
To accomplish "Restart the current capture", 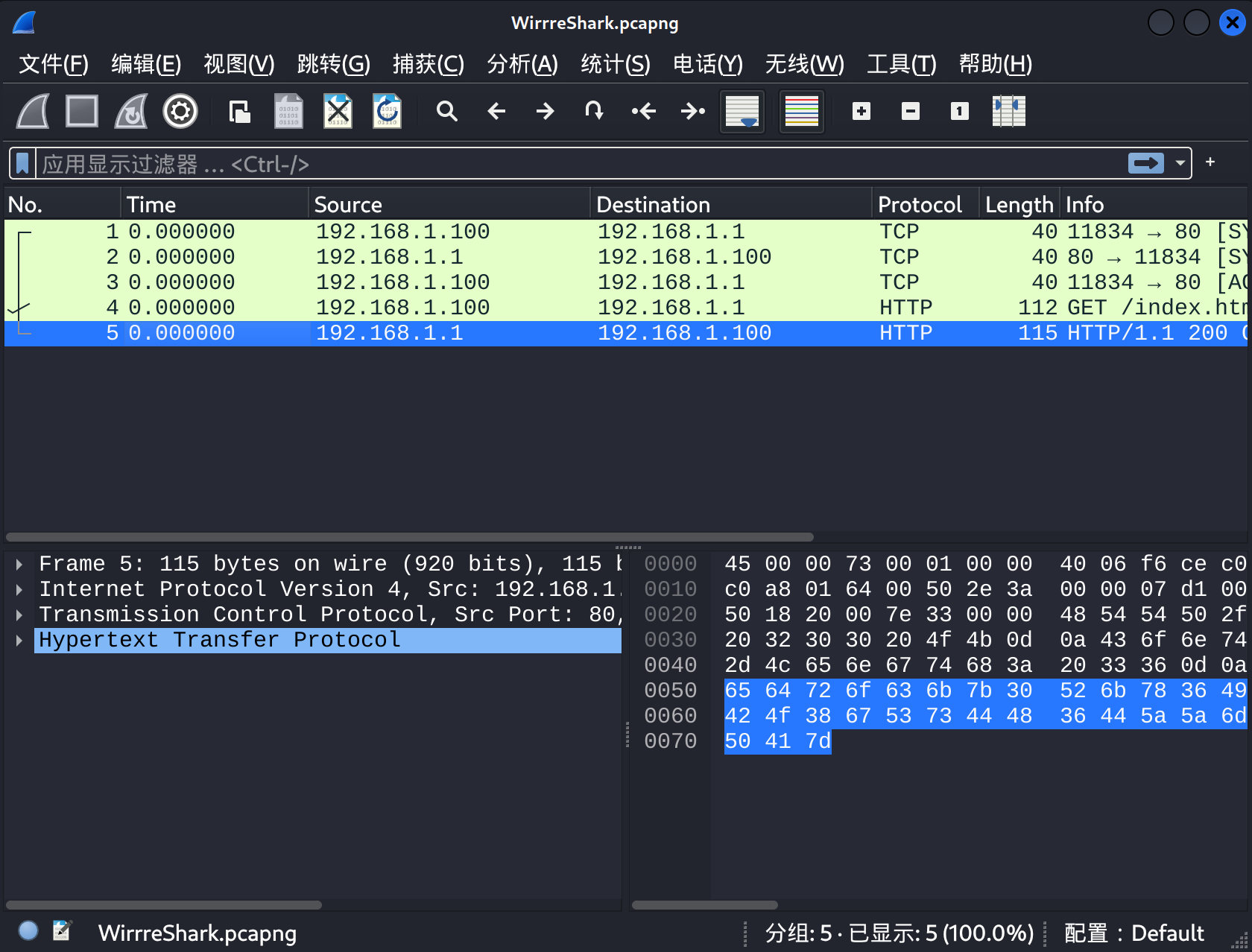I will click(x=131, y=112).
